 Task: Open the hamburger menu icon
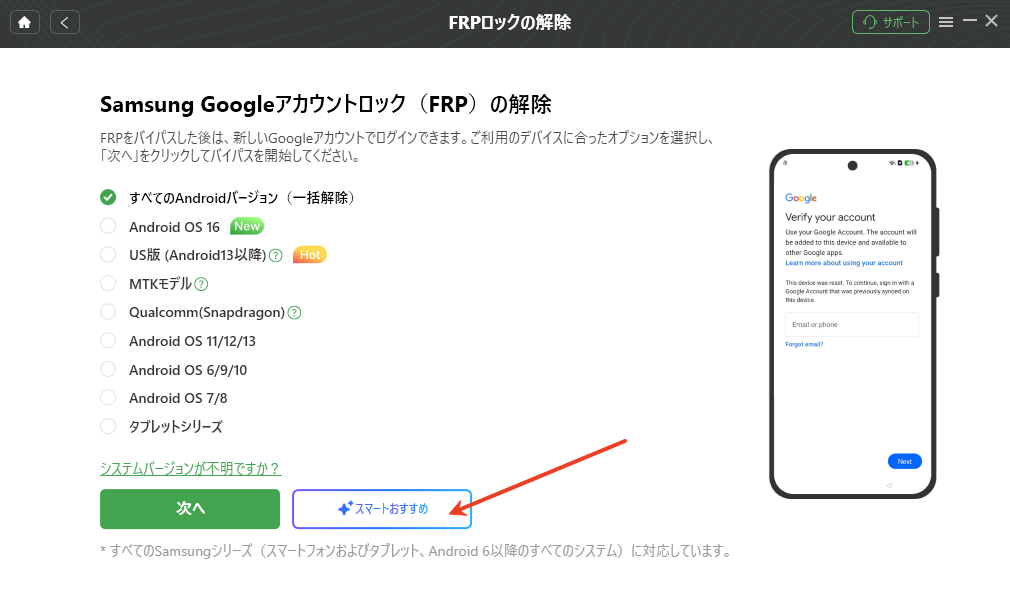pyautogui.click(x=946, y=22)
